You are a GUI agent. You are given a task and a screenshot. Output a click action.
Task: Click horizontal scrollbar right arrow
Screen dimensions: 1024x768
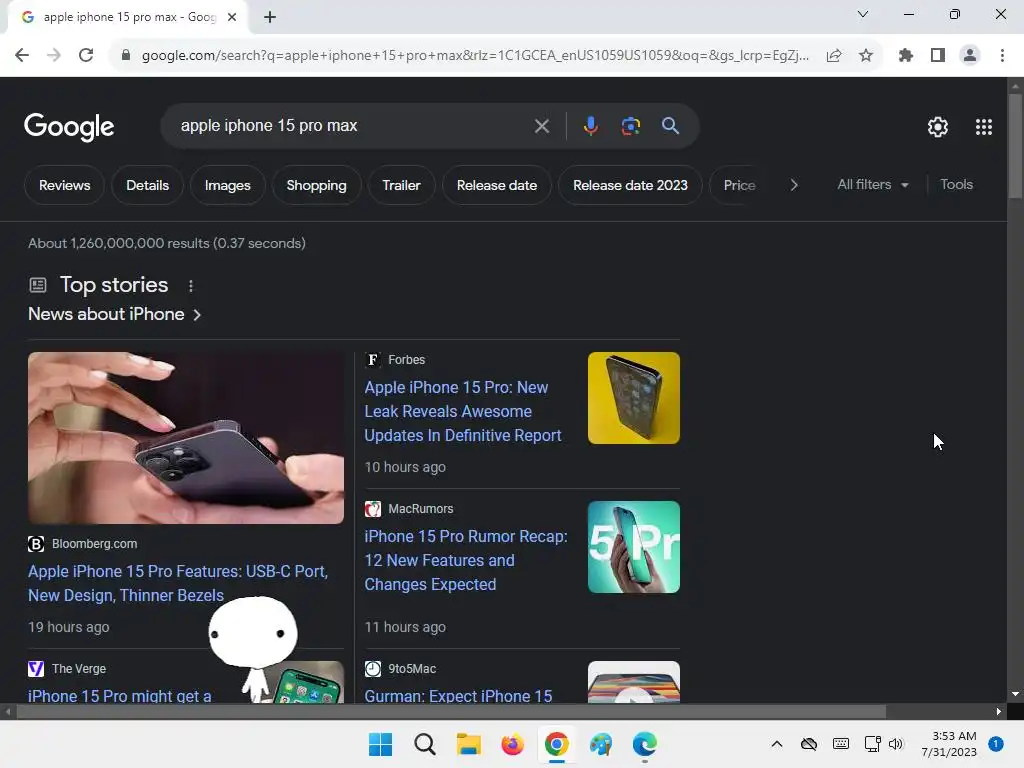999,711
